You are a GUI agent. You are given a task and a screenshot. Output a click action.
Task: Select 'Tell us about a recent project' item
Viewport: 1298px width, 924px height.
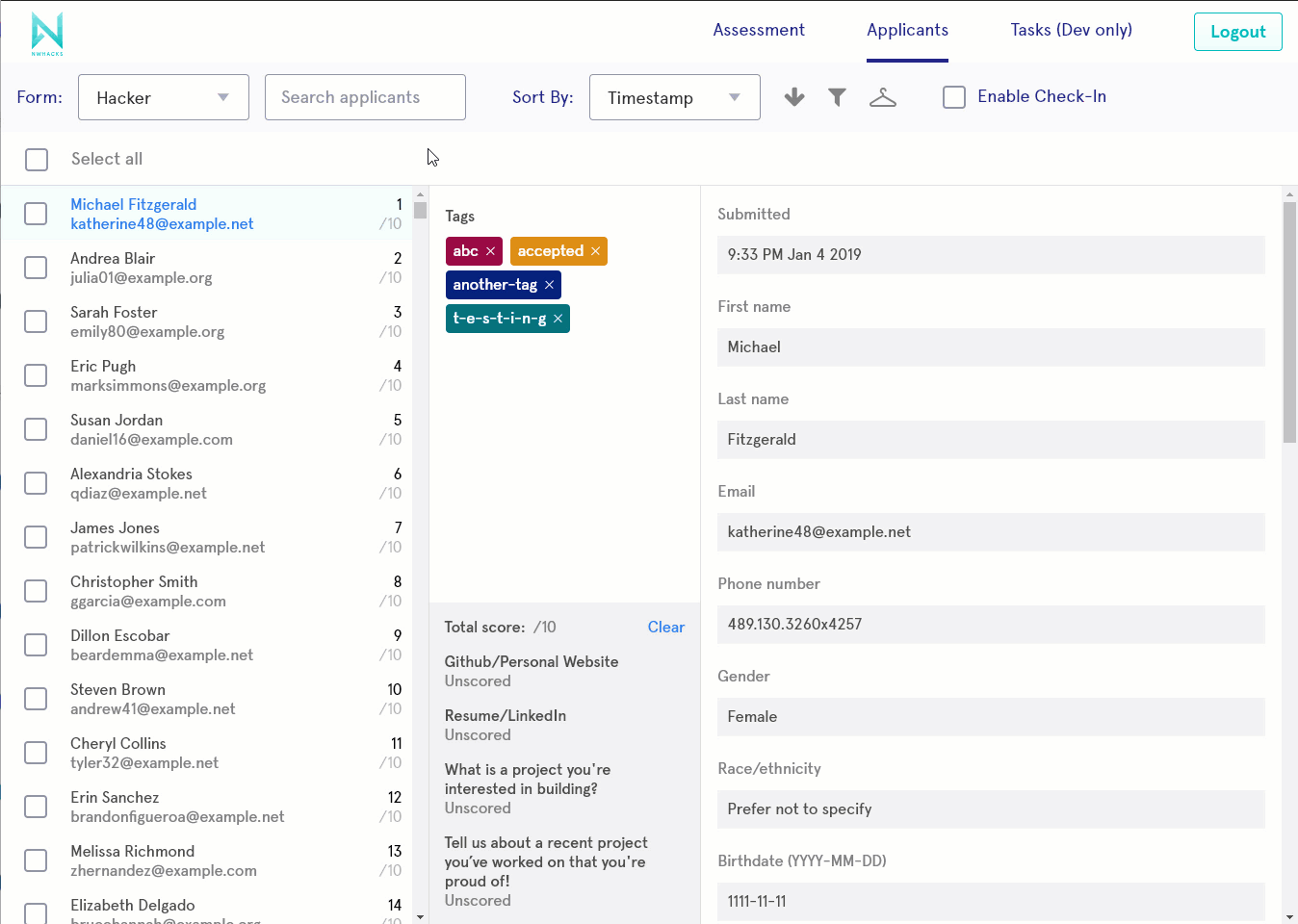pos(564,872)
